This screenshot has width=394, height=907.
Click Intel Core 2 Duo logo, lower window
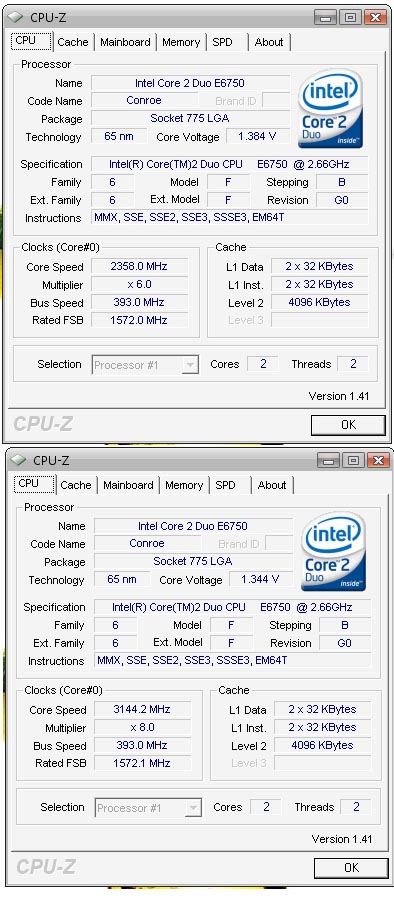click(333, 552)
